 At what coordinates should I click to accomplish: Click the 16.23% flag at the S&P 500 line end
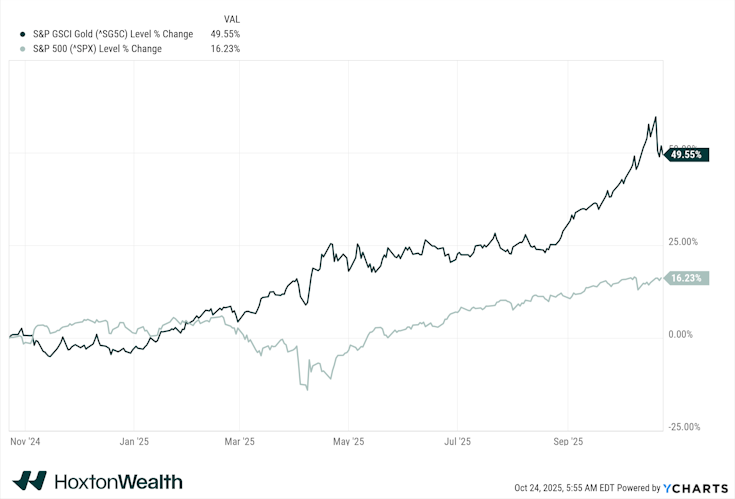point(689,278)
